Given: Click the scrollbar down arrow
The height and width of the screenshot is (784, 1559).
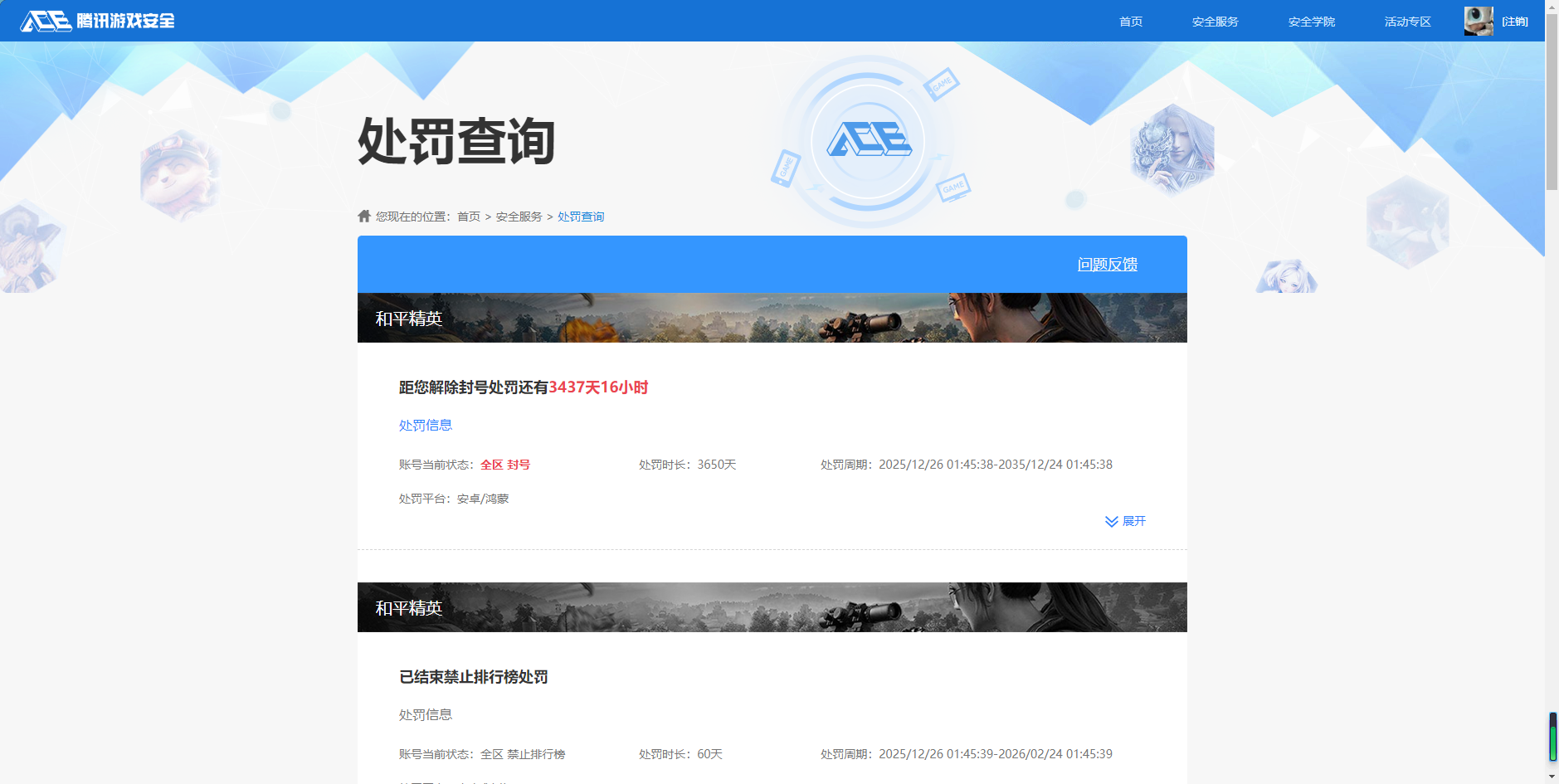Looking at the screenshot, I should 1552,777.
